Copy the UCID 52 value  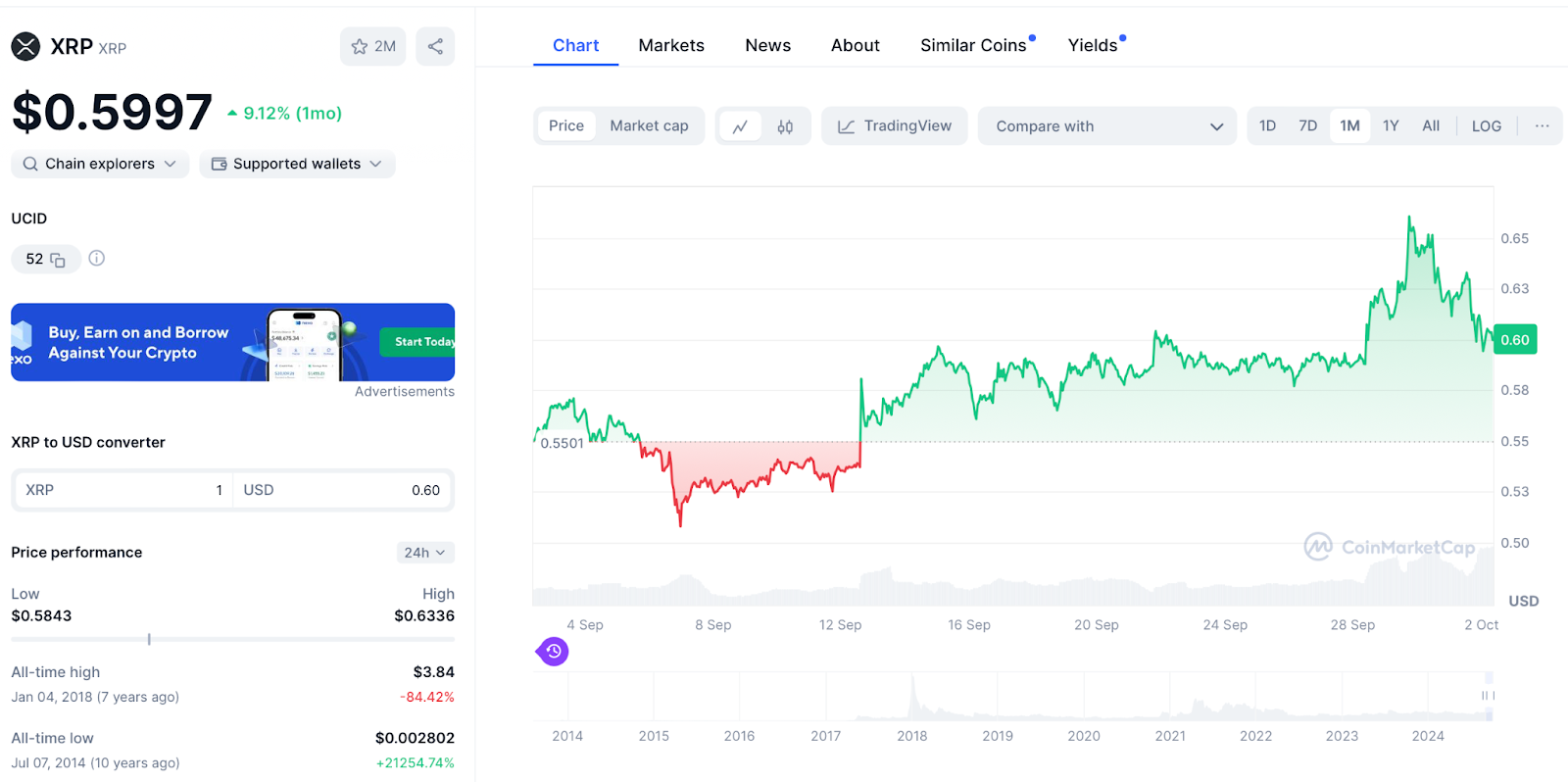58,260
